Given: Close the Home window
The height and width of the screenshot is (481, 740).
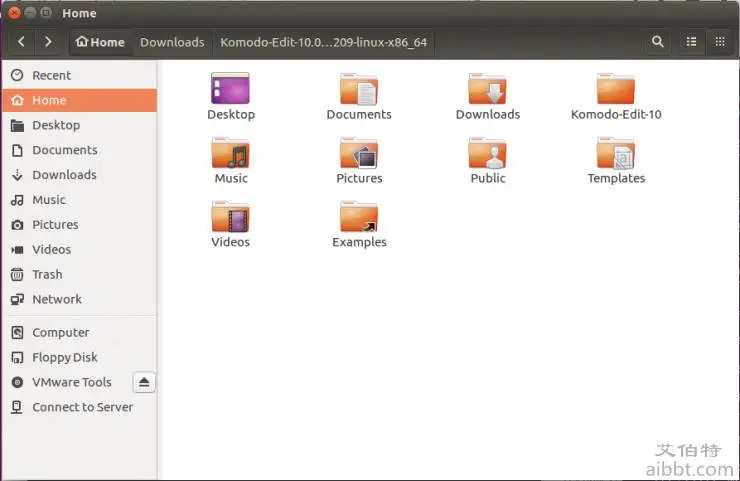Looking at the screenshot, I should point(14,13).
